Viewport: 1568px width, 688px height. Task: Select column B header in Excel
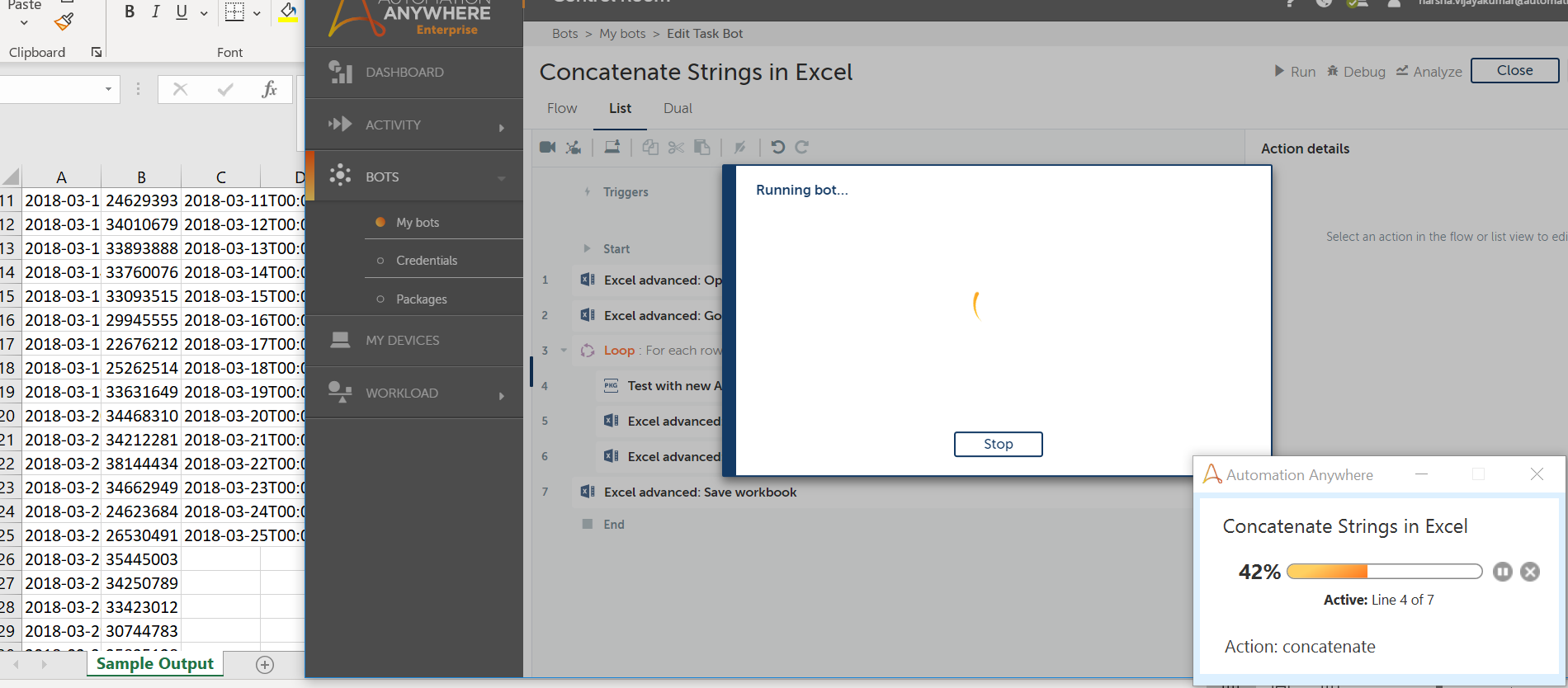pos(141,177)
